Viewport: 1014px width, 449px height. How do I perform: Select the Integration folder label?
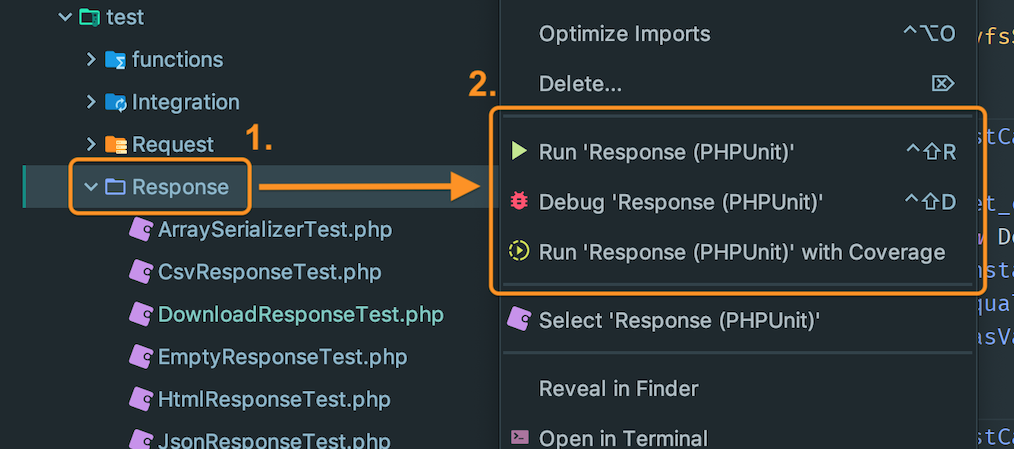click(186, 102)
